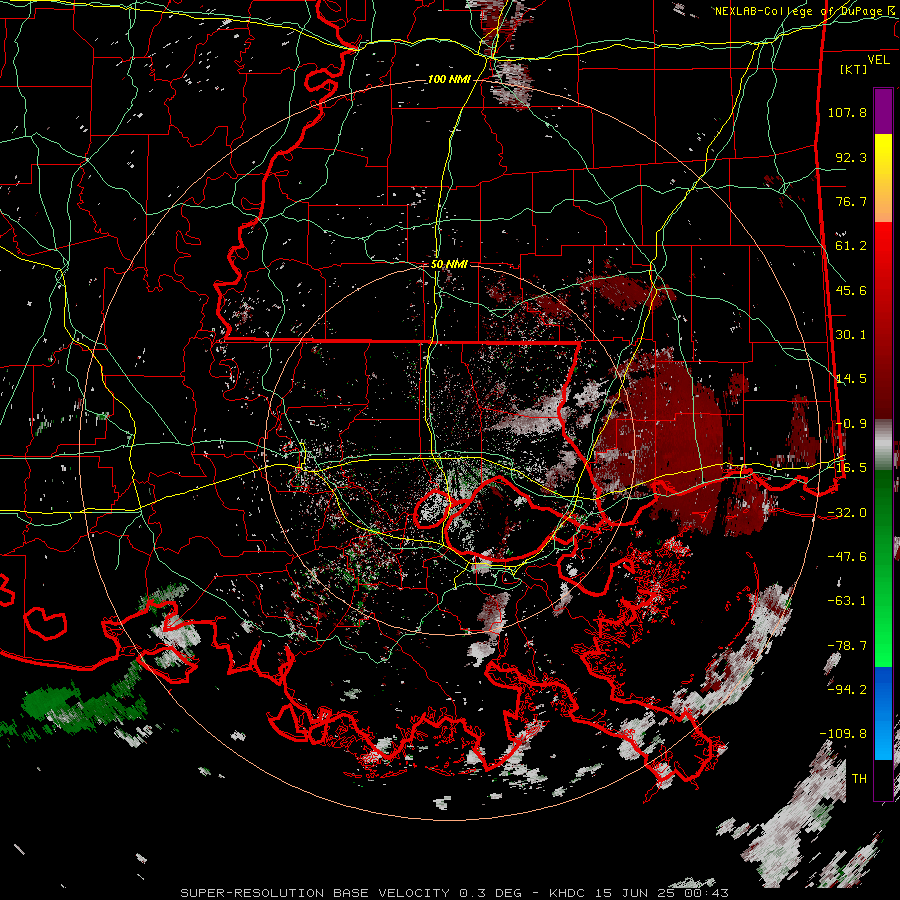Image resolution: width=900 pixels, height=900 pixels.
Task: Select the -47.6 velocity scale value
Action: click(x=847, y=557)
